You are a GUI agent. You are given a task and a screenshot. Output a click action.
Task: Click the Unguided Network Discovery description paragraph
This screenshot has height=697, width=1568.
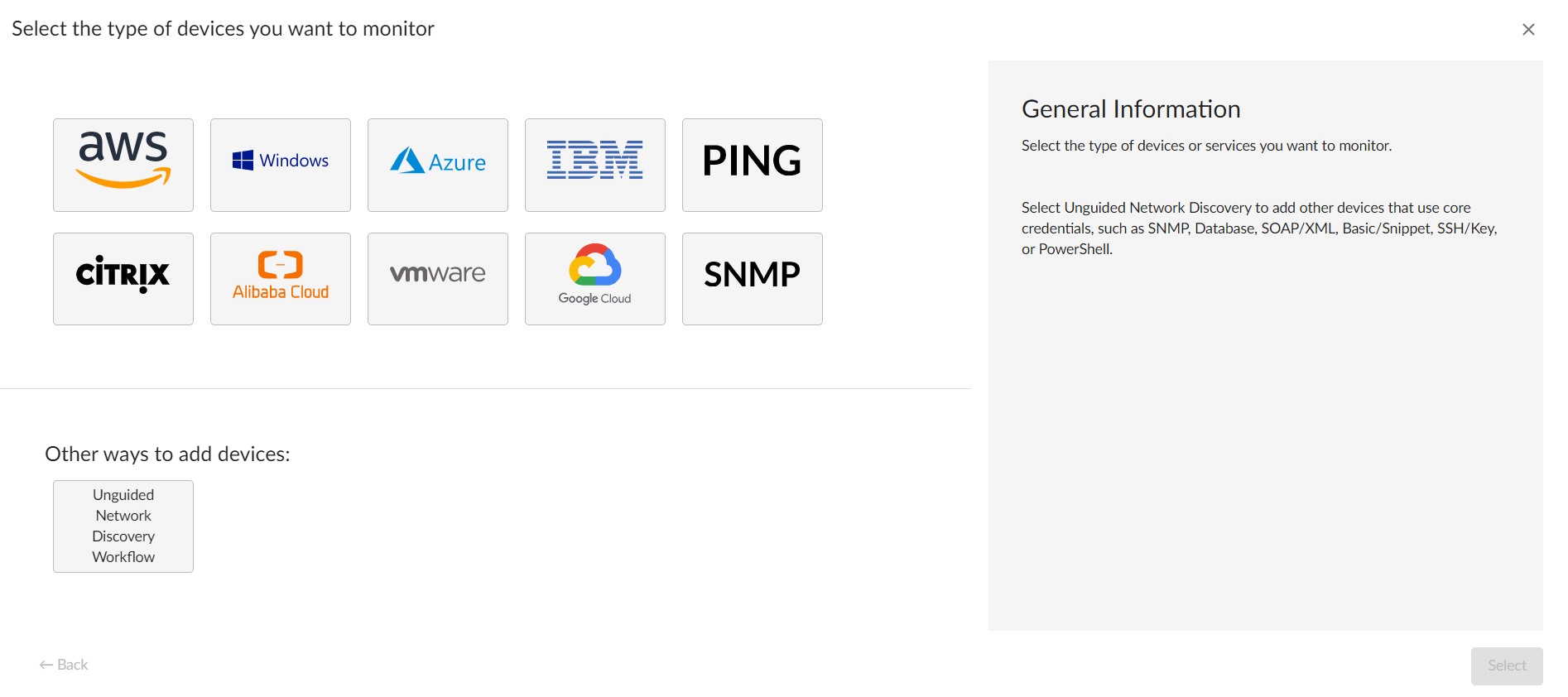point(1258,228)
